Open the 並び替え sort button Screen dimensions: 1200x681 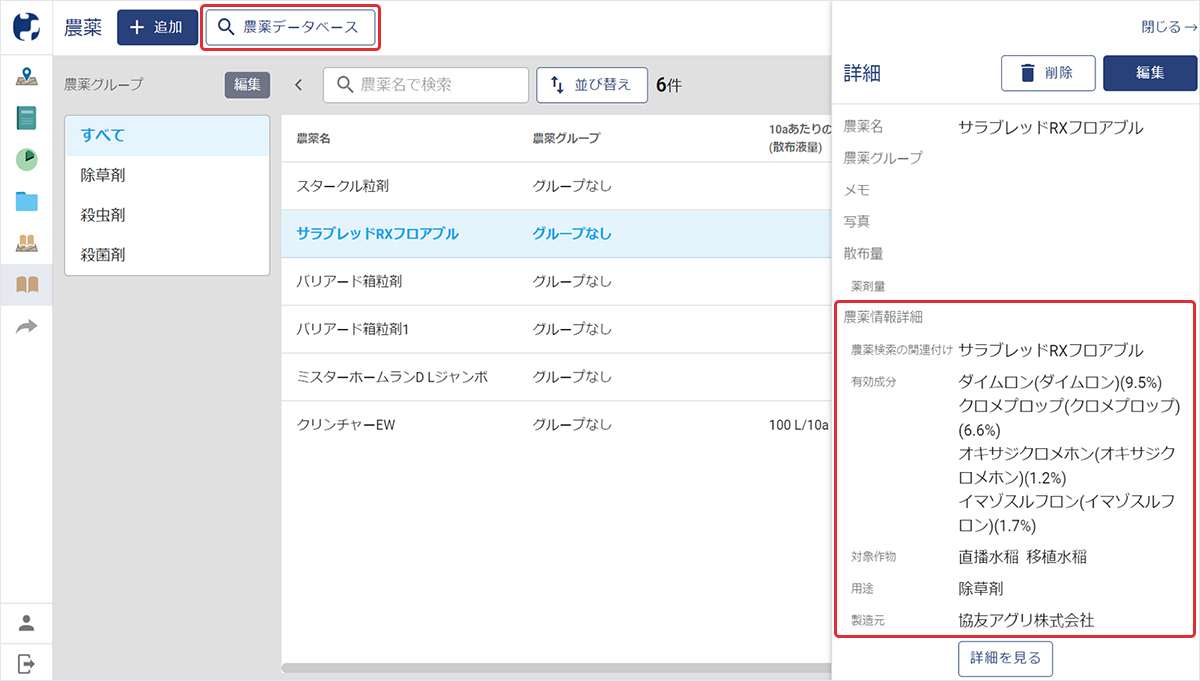(592, 85)
